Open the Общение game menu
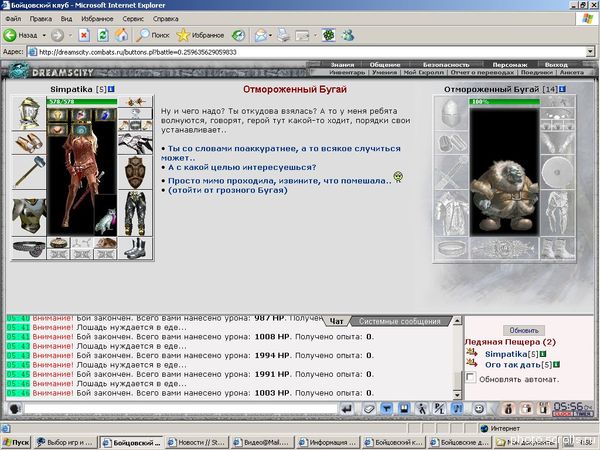The height and width of the screenshot is (450, 600). pos(385,65)
